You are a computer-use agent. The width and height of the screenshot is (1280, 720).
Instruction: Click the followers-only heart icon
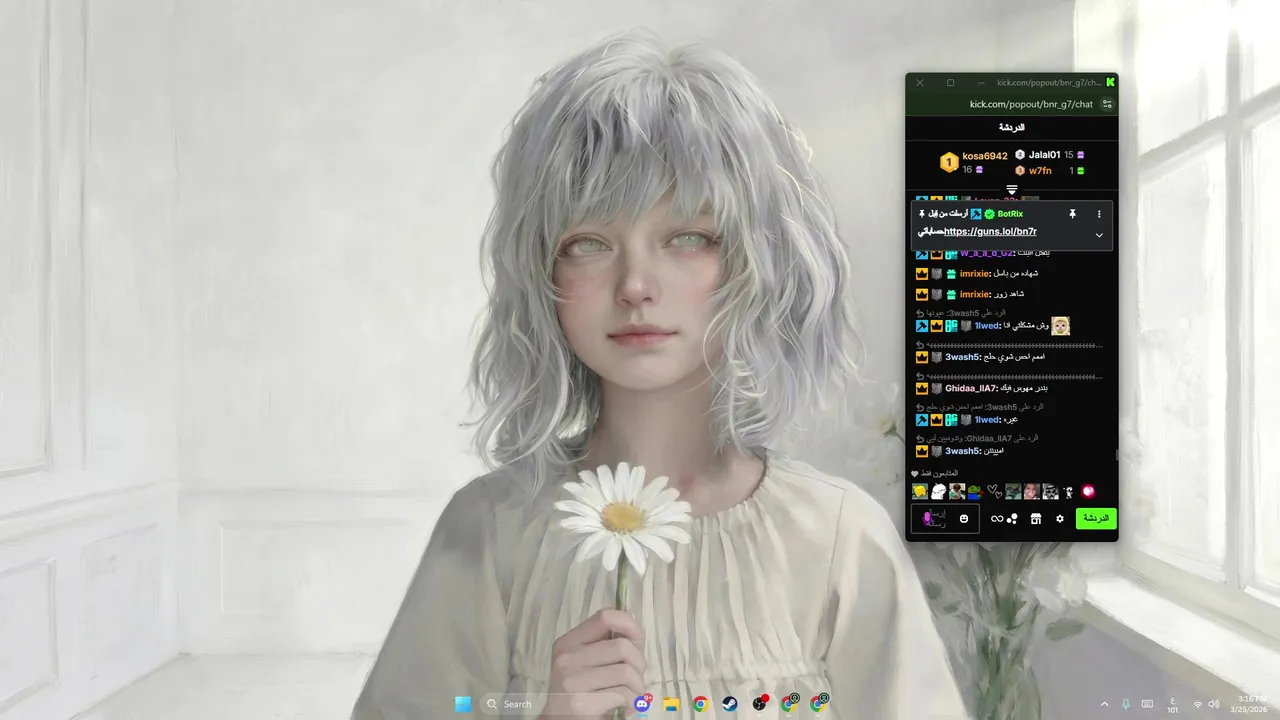[x=915, y=473]
